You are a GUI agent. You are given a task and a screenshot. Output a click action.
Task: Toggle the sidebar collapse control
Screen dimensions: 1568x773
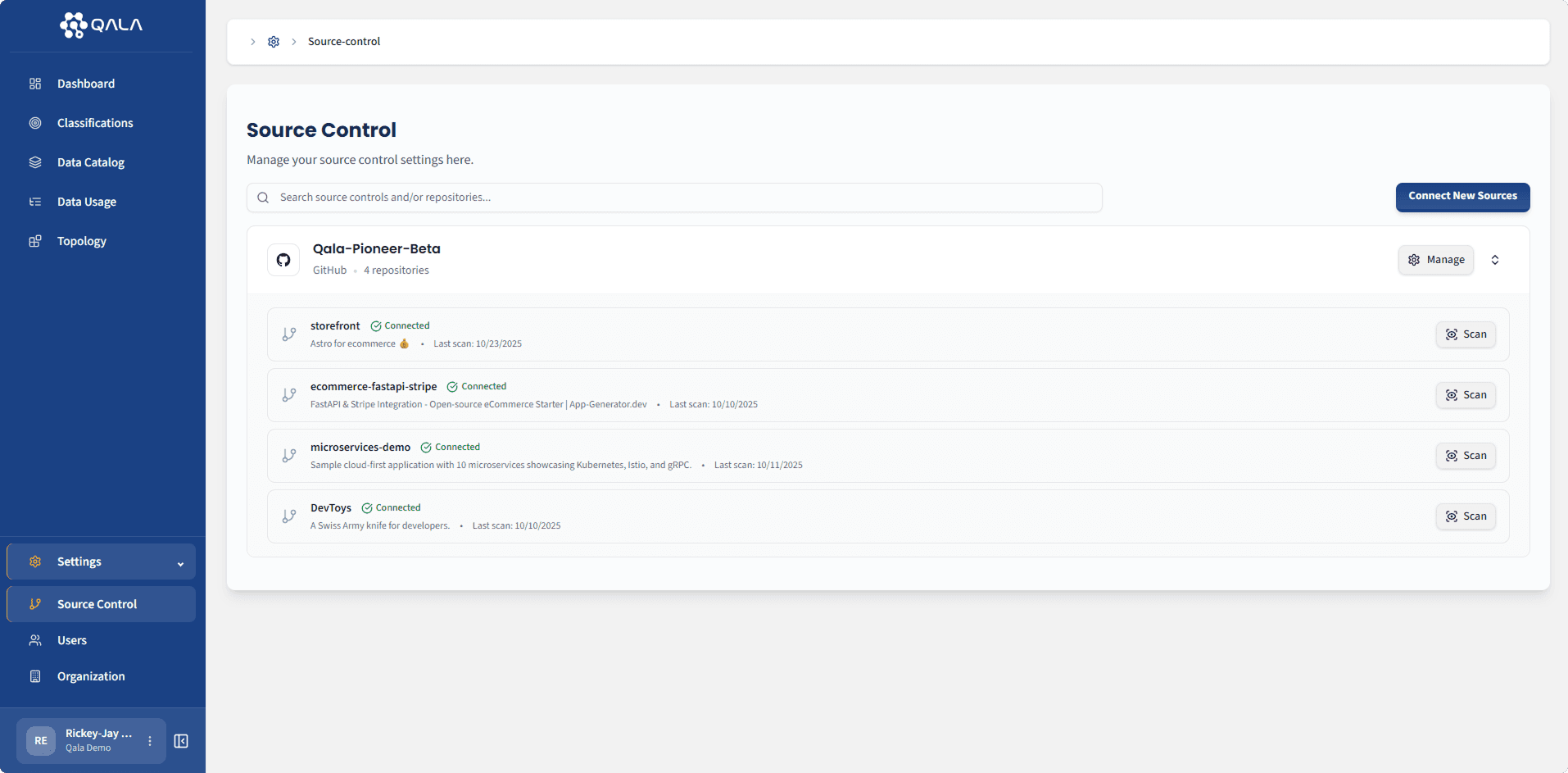pos(181,740)
